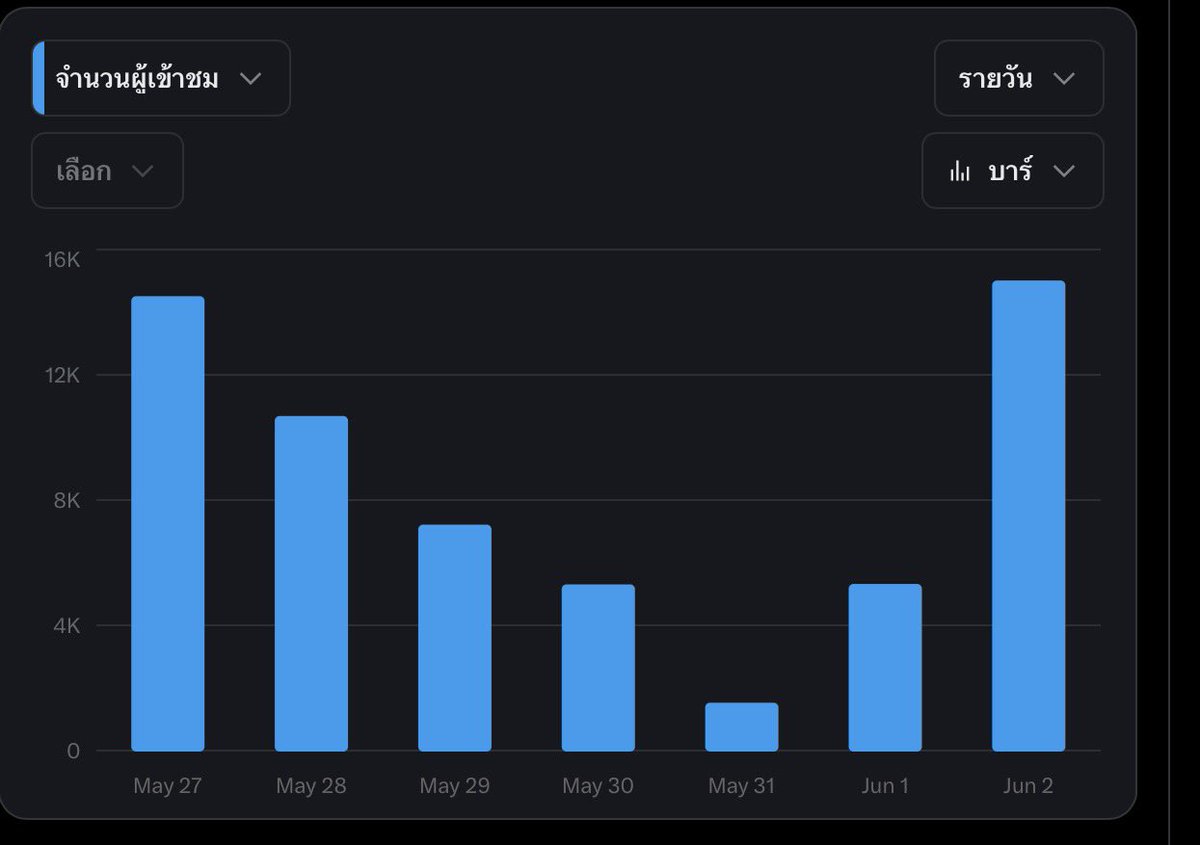1200x845 pixels.
Task: Click the May 28 axis label
Action: pyautogui.click(x=311, y=786)
